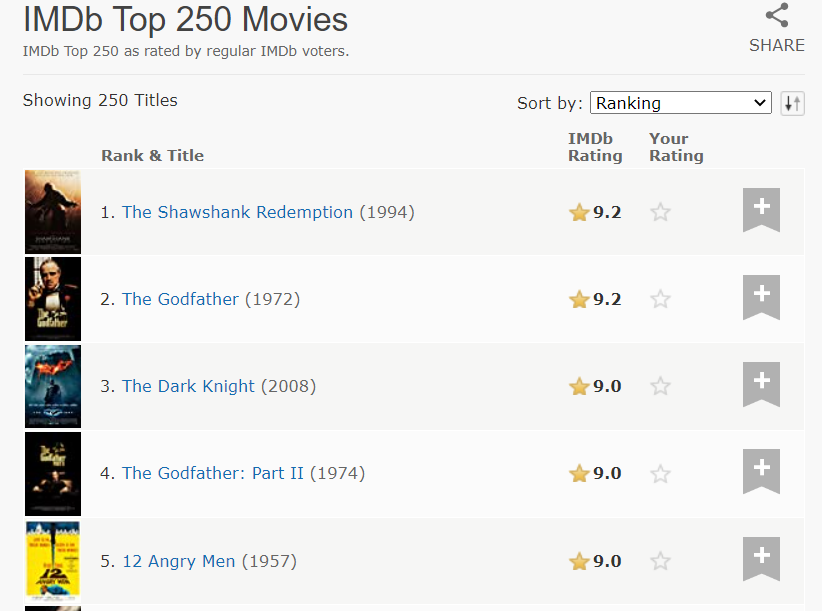The height and width of the screenshot is (611, 822).
Task: Add The Godfather: Part II to watchlist
Action: pos(761,471)
